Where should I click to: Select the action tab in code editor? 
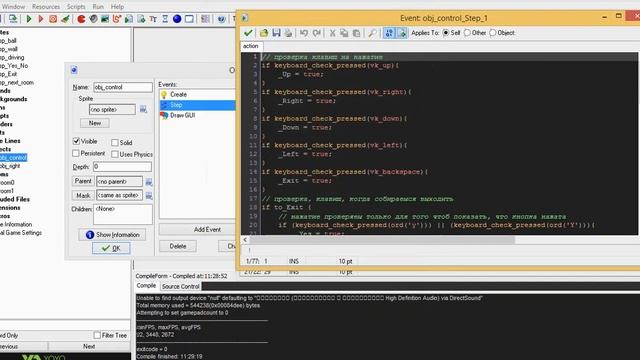[x=251, y=46]
